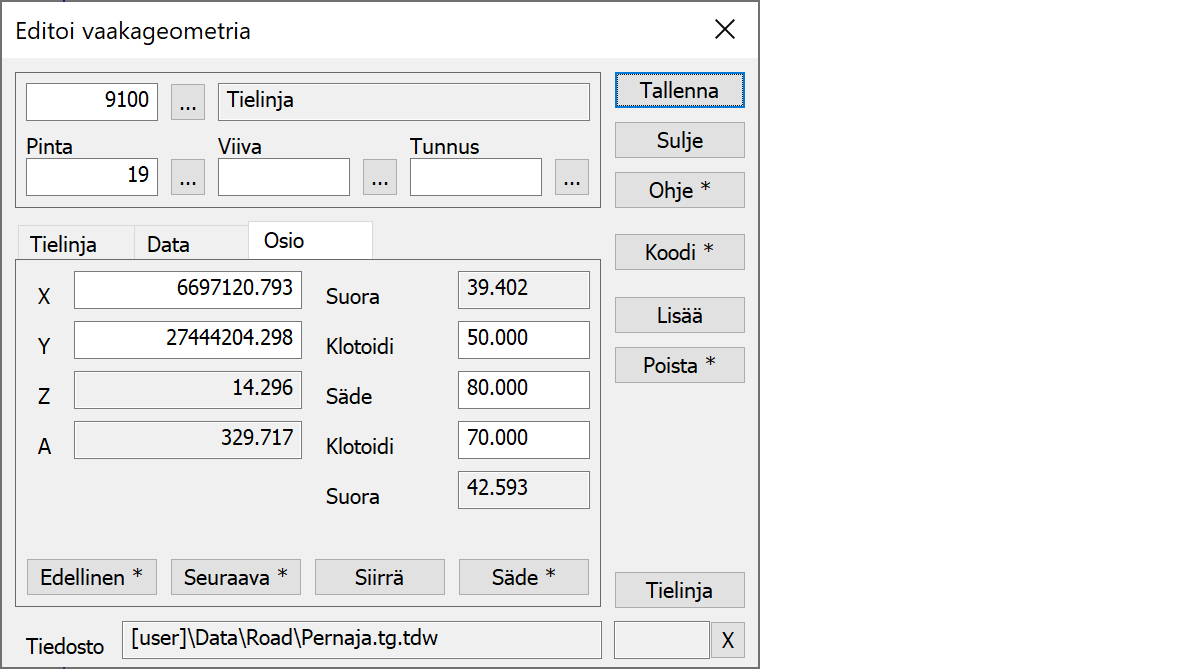This screenshot has height=669, width=1200.
Task: Open help with Ohje button
Action: 679,190
